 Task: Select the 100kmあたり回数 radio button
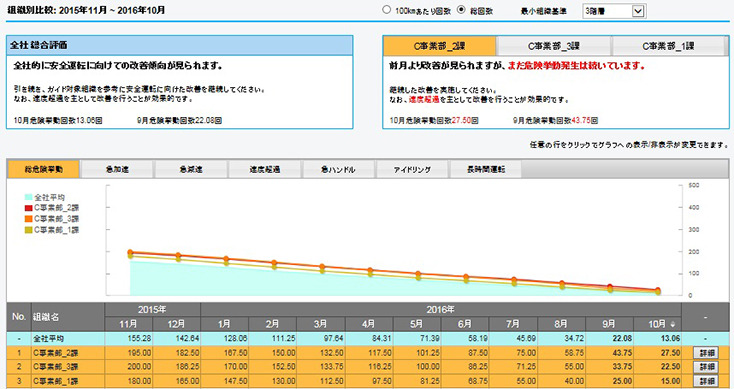coord(386,9)
